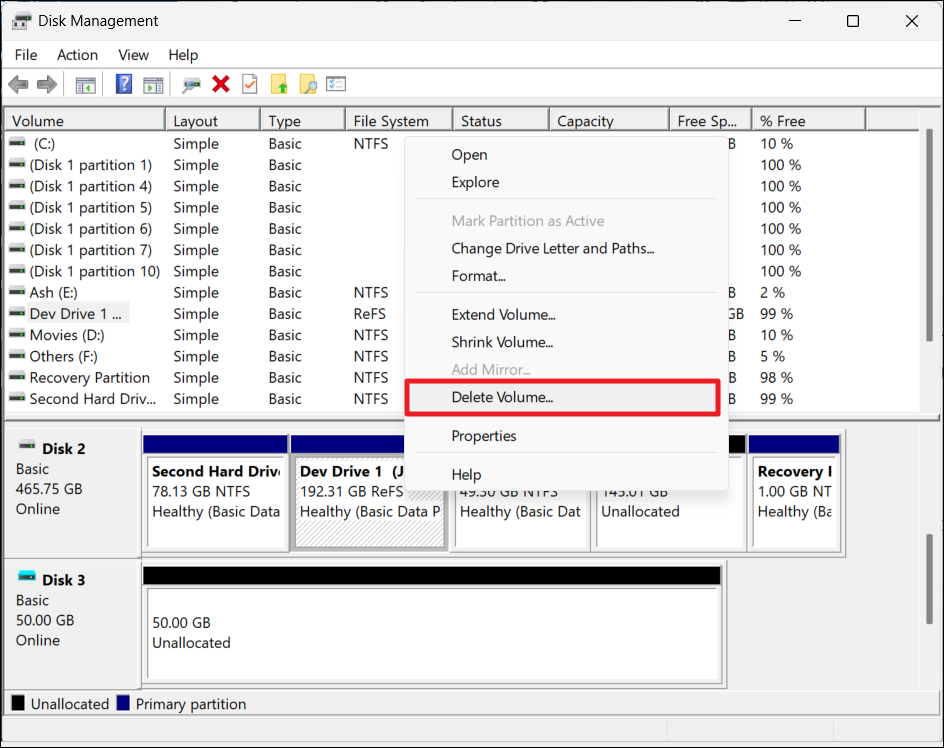Sort by the Capacity column header
This screenshot has height=748, width=944.
(585, 121)
